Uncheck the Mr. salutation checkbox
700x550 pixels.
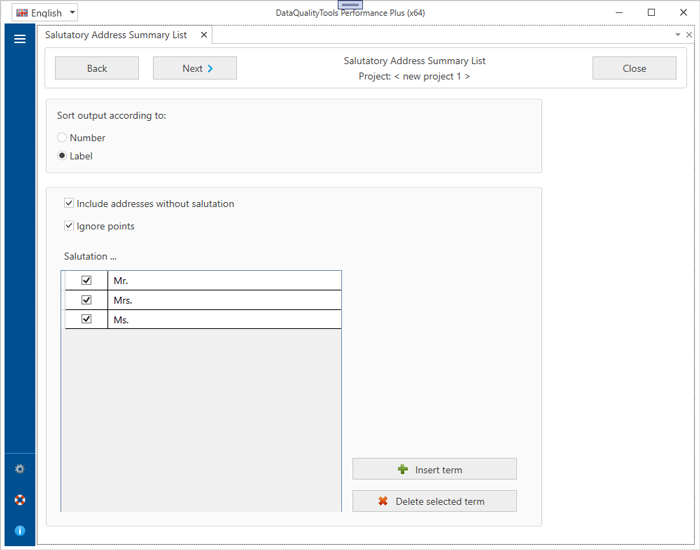click(x=86, y=281)
